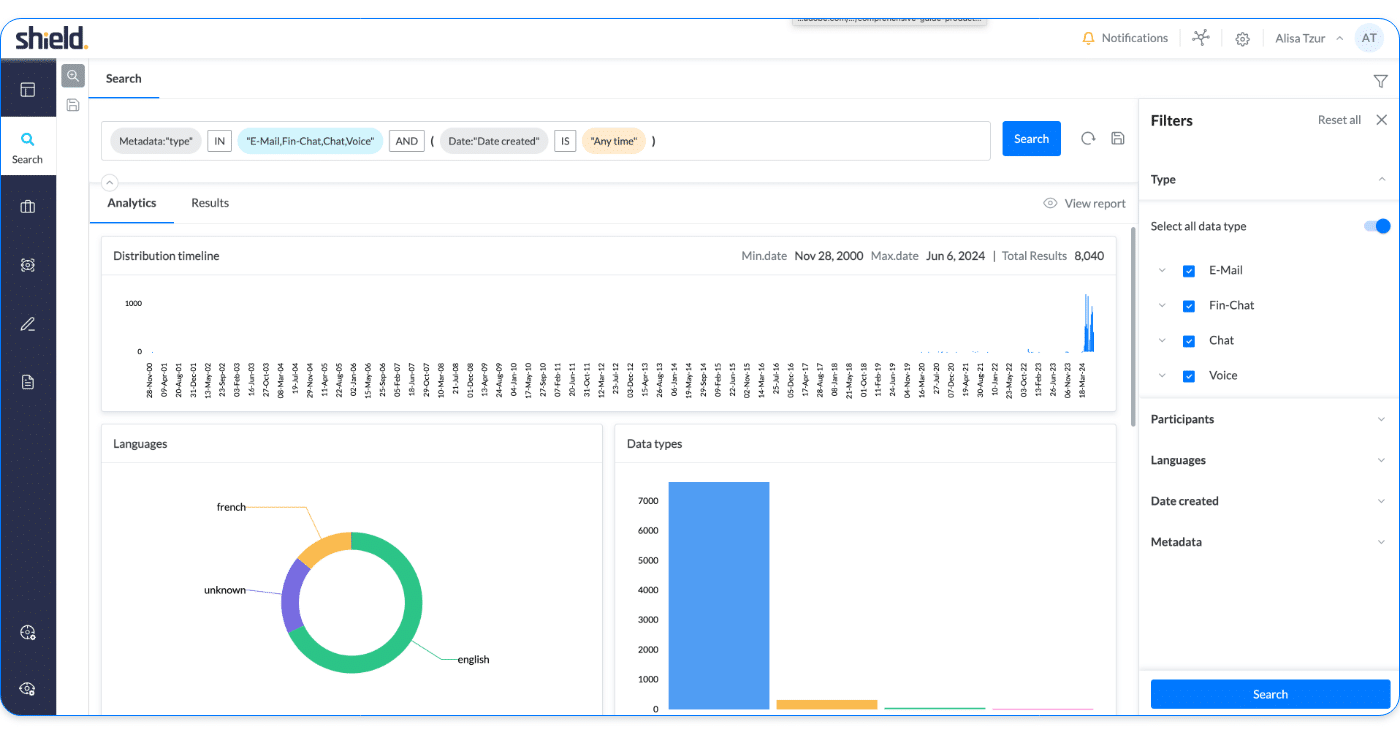Open the dashboard layout icon in sidebar

pyautogui.click(x=28, y=89)
